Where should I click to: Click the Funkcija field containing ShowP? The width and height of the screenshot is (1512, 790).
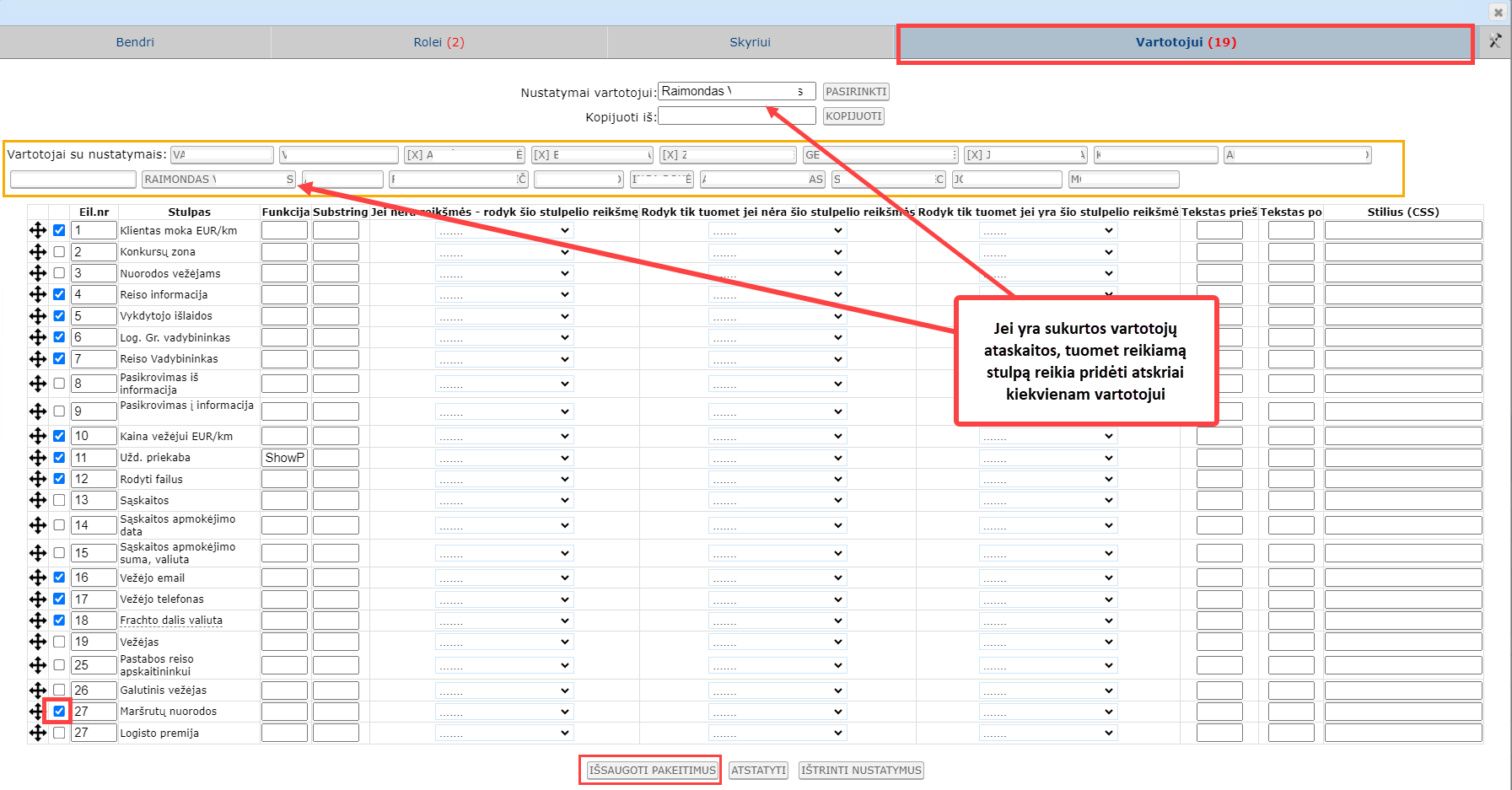tap(284, 458)
